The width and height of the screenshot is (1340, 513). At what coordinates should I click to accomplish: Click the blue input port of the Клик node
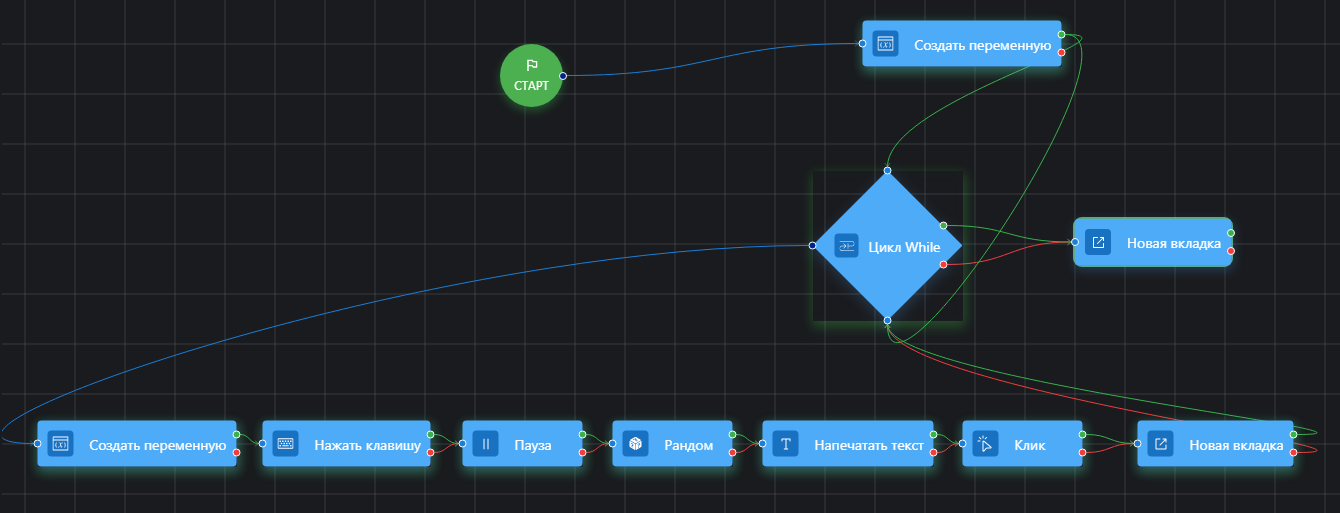pos(962,443)
